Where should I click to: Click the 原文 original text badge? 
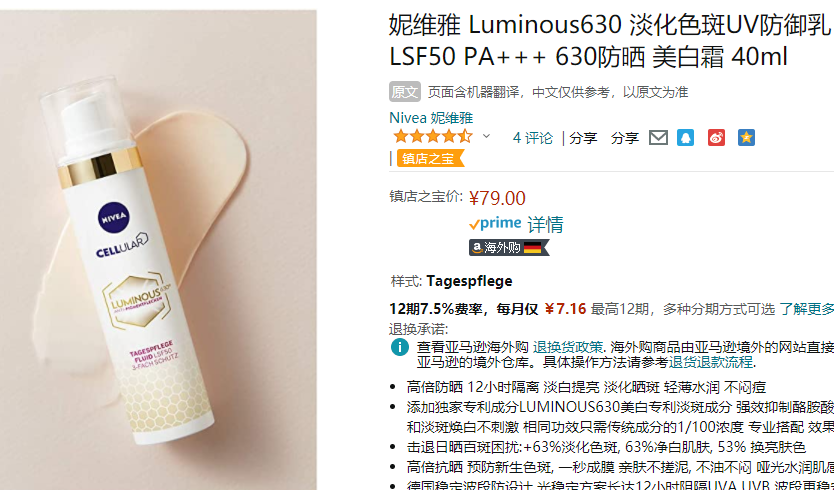(x=405, y=92)
